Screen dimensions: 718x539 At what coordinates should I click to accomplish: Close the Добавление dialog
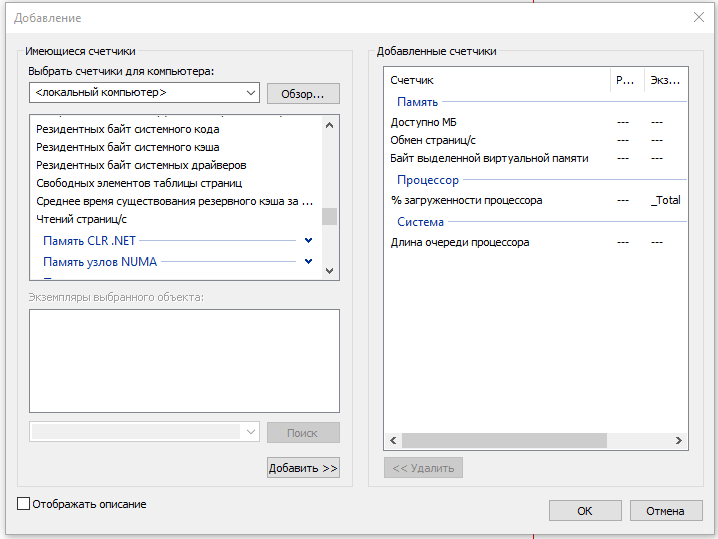point(699,17)
